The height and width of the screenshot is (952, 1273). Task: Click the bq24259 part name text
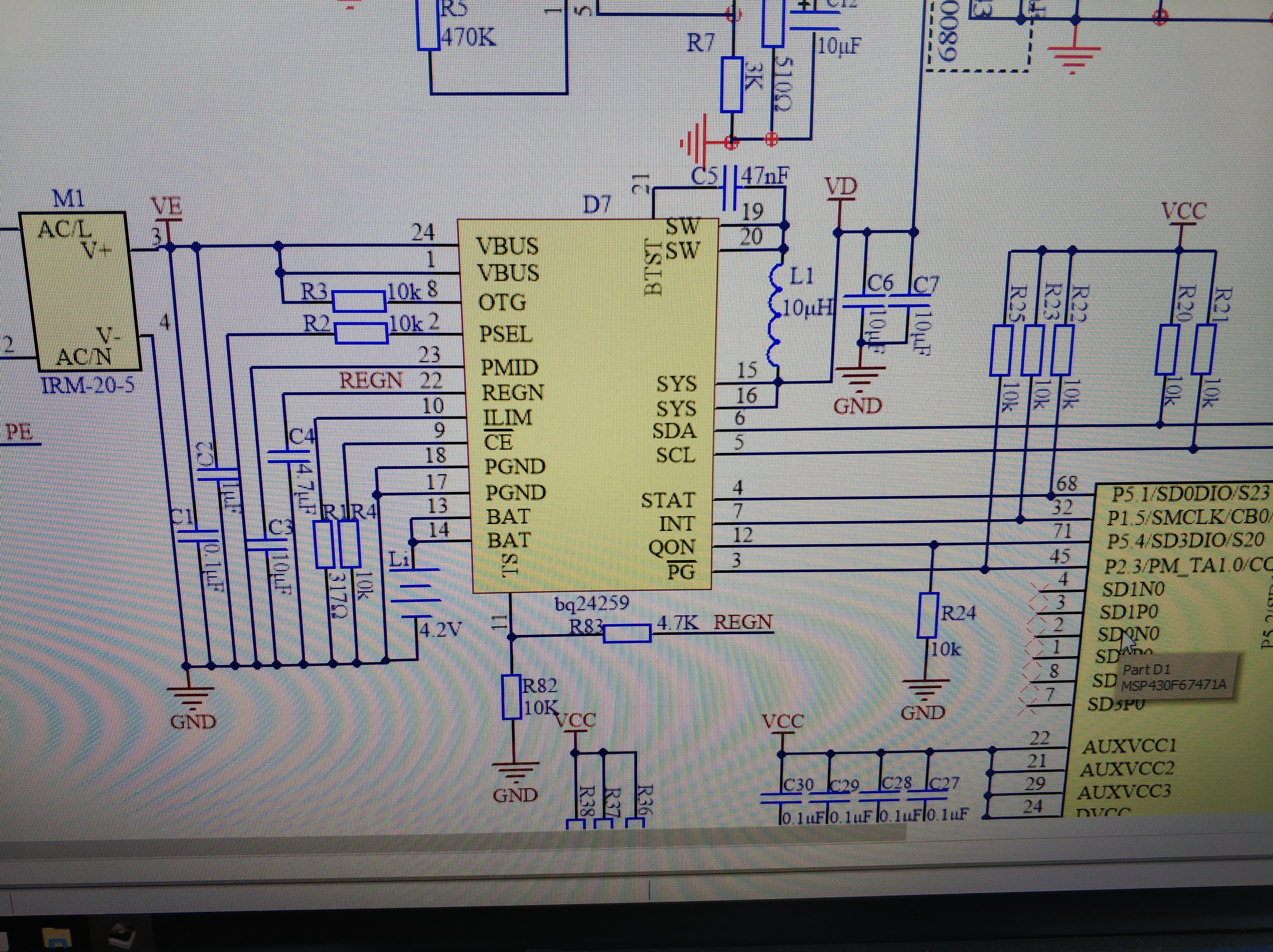tap(592, 604)
